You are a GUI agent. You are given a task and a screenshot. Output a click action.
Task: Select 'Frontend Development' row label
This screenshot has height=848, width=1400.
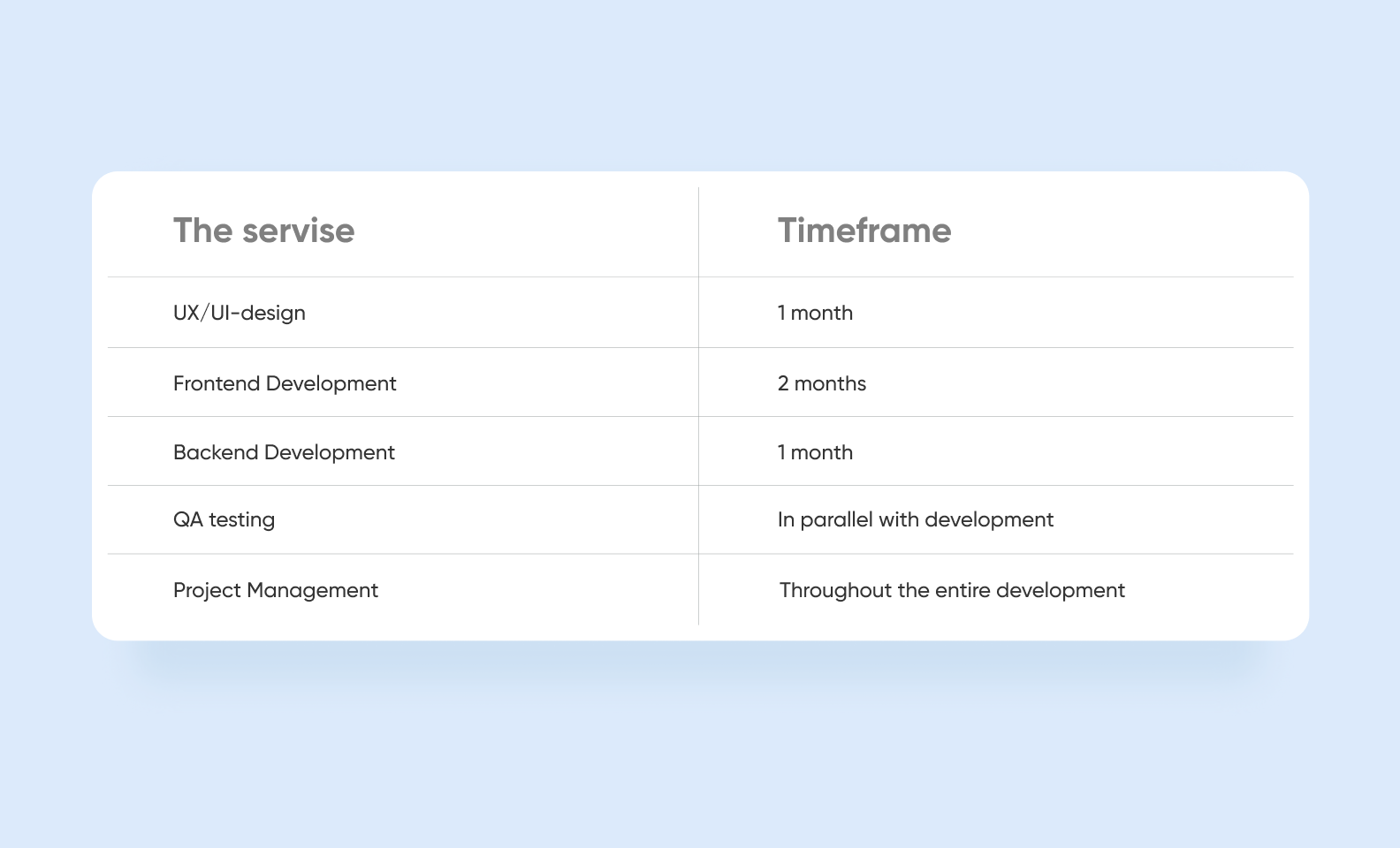pos(285,383)
